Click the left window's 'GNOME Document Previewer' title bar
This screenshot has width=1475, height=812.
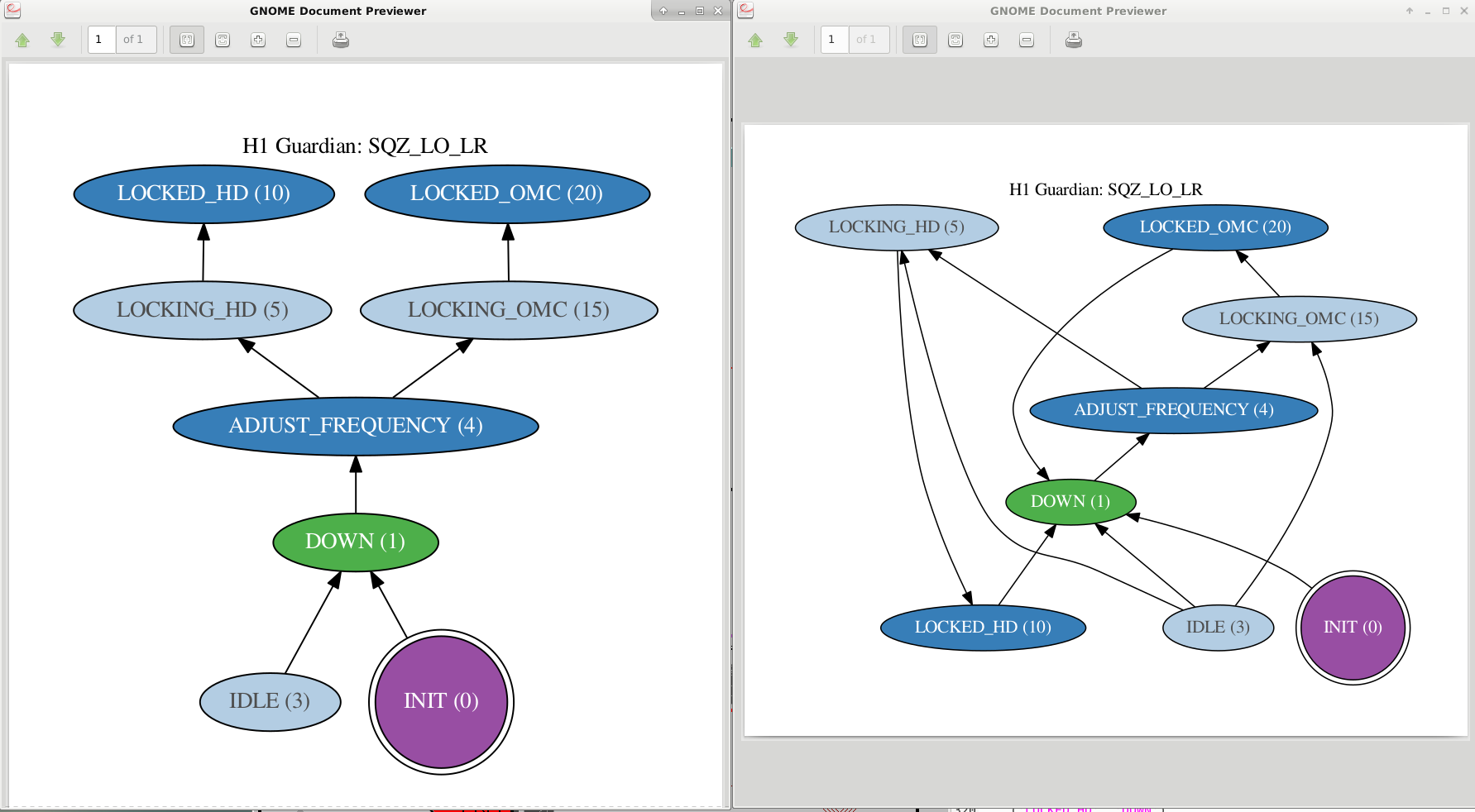click(338, 11)
